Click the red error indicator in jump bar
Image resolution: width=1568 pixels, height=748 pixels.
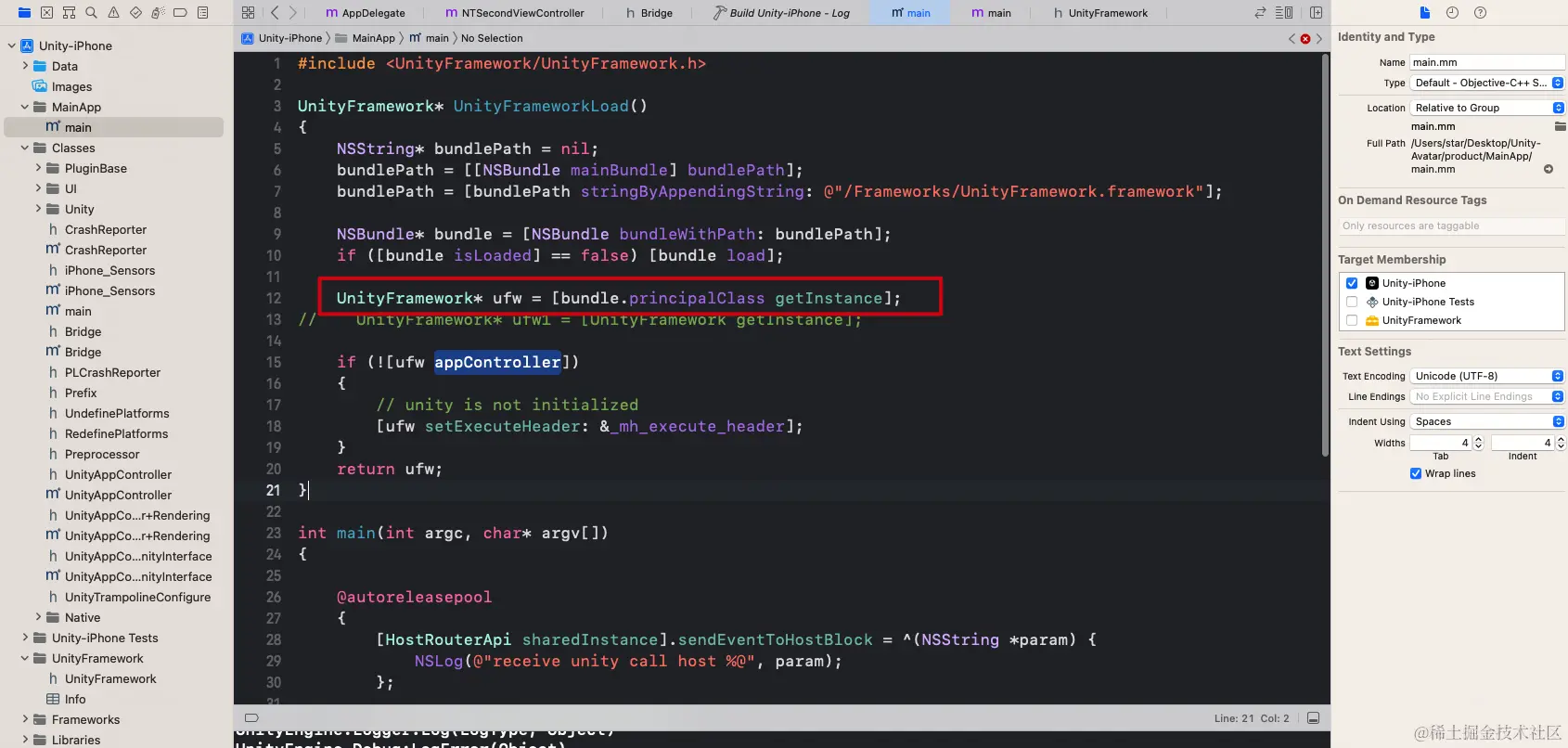click(x=1305, y=39)
